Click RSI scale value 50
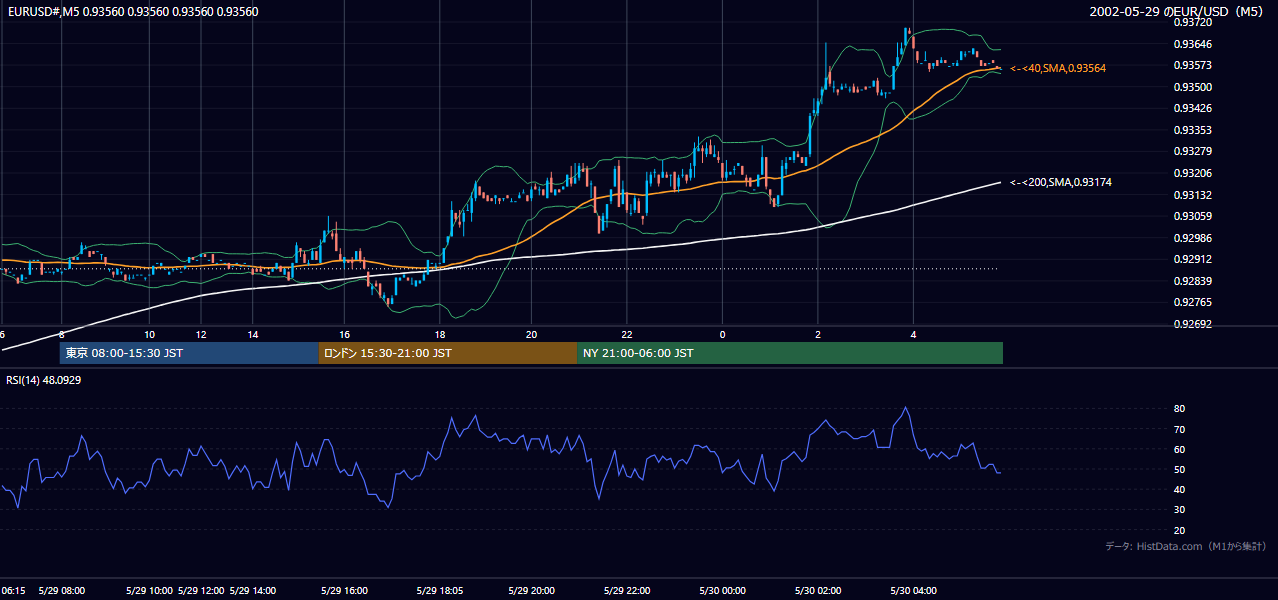The height and width of the screenshot is (600, 1278). tap(1180, 470)
